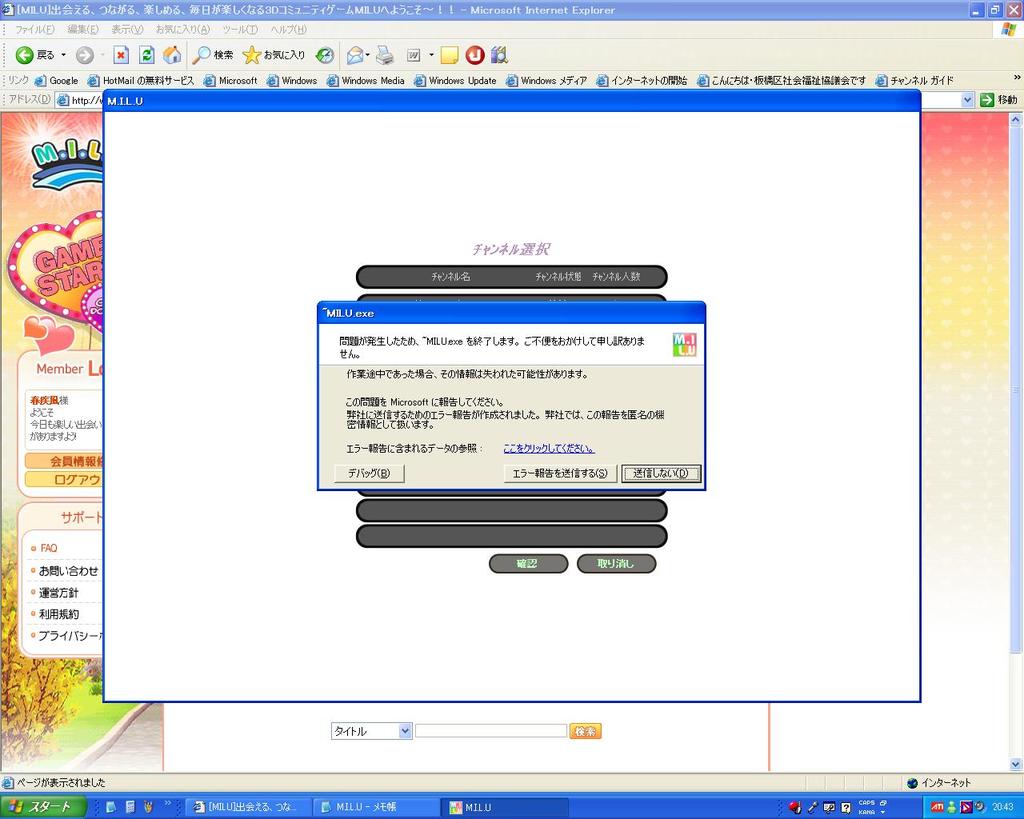Click the ここをクリックしてください link
This screenshot has height=819, width=1024.
(x=549, y=449)
